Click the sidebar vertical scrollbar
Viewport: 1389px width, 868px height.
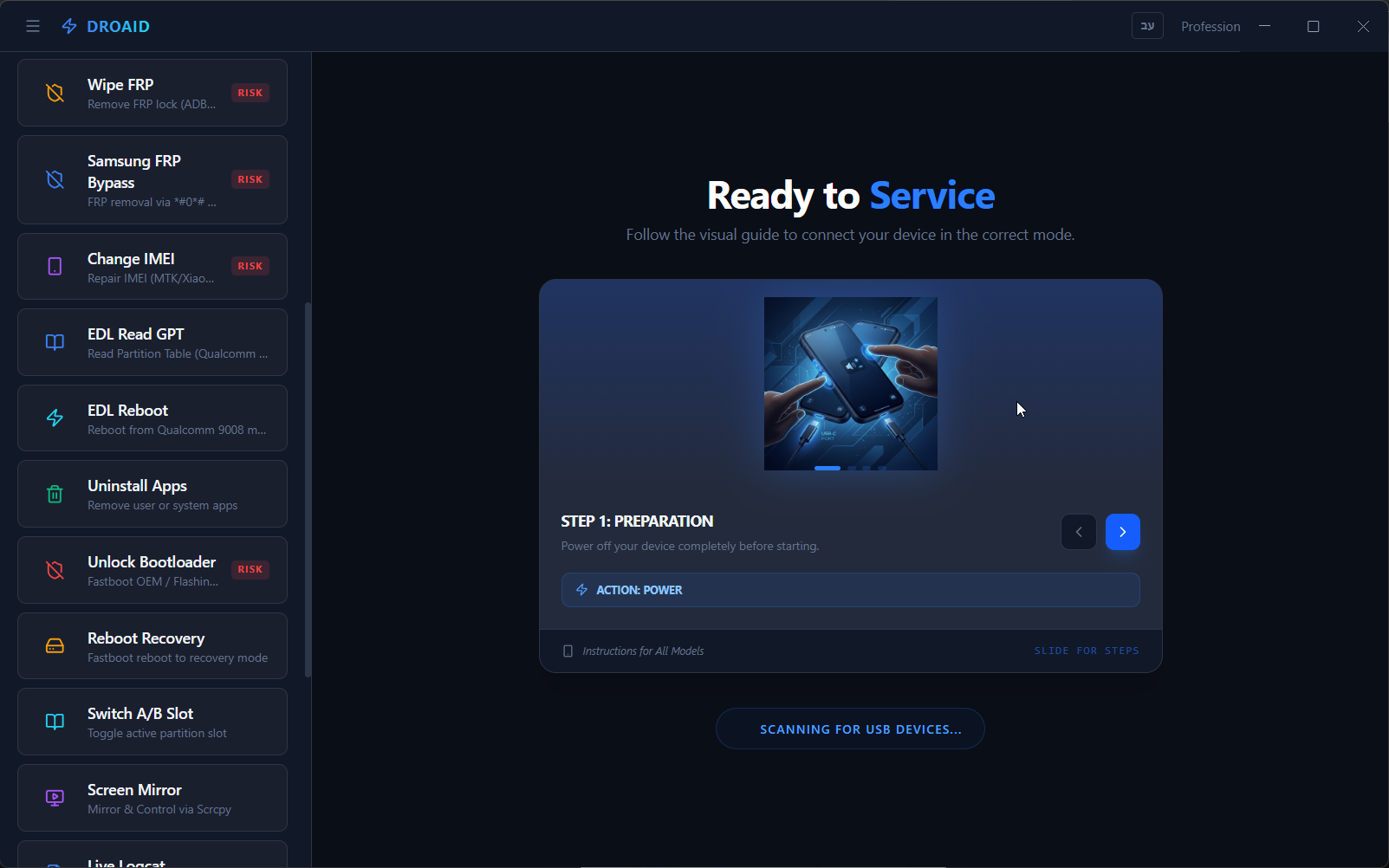click(308, 489)
